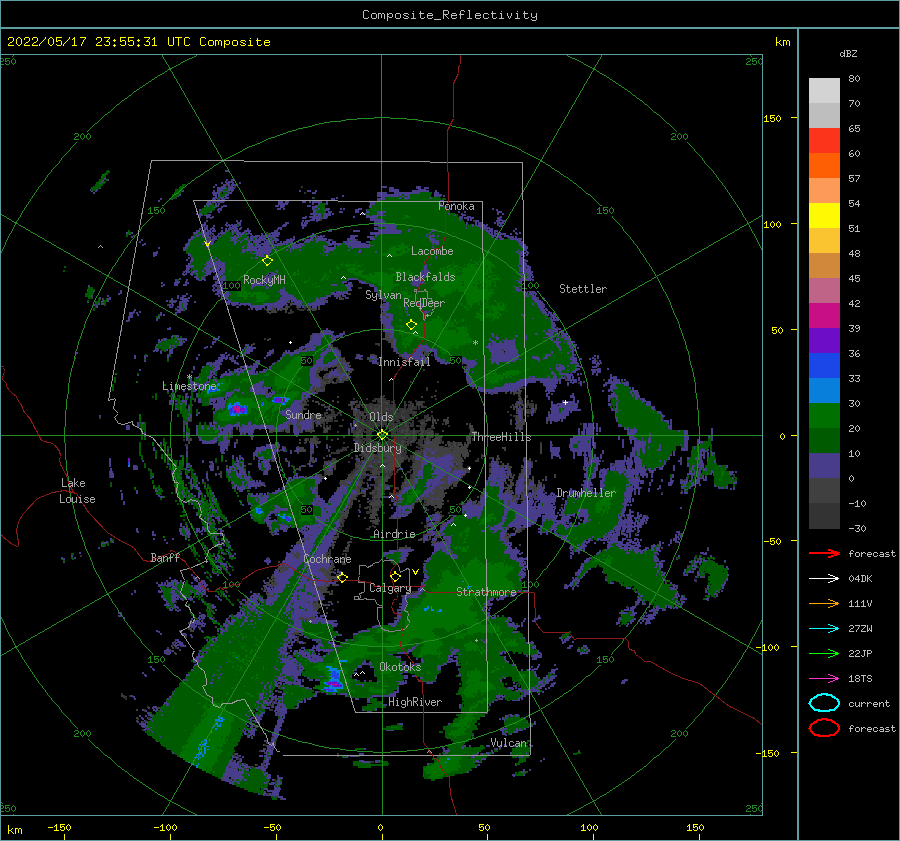Click the strong blue echo cell west of Sundre
The height and width of the screenshot is (841, 900).
click(x=238, y=409)
